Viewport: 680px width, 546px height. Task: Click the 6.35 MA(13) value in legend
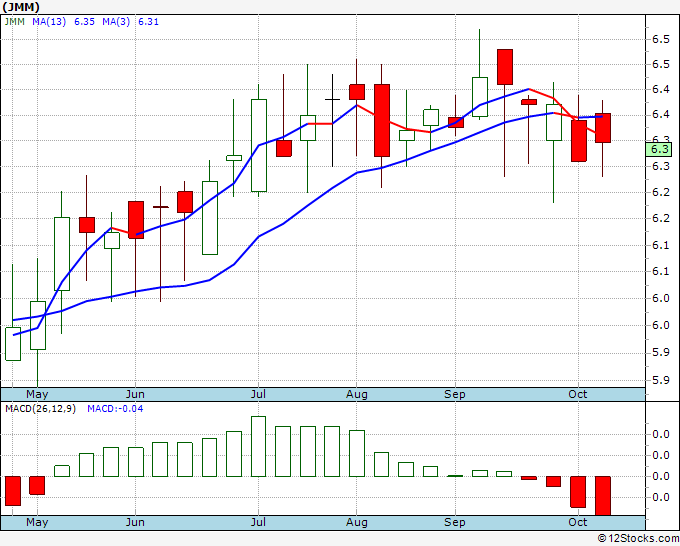[x=84, y=22]
